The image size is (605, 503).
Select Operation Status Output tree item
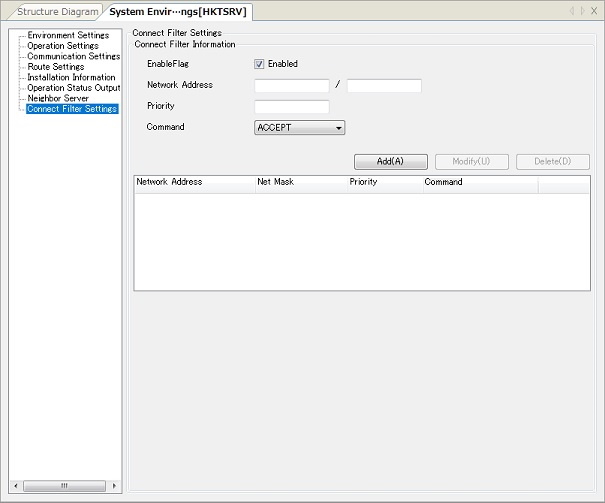tap(73, 88)
